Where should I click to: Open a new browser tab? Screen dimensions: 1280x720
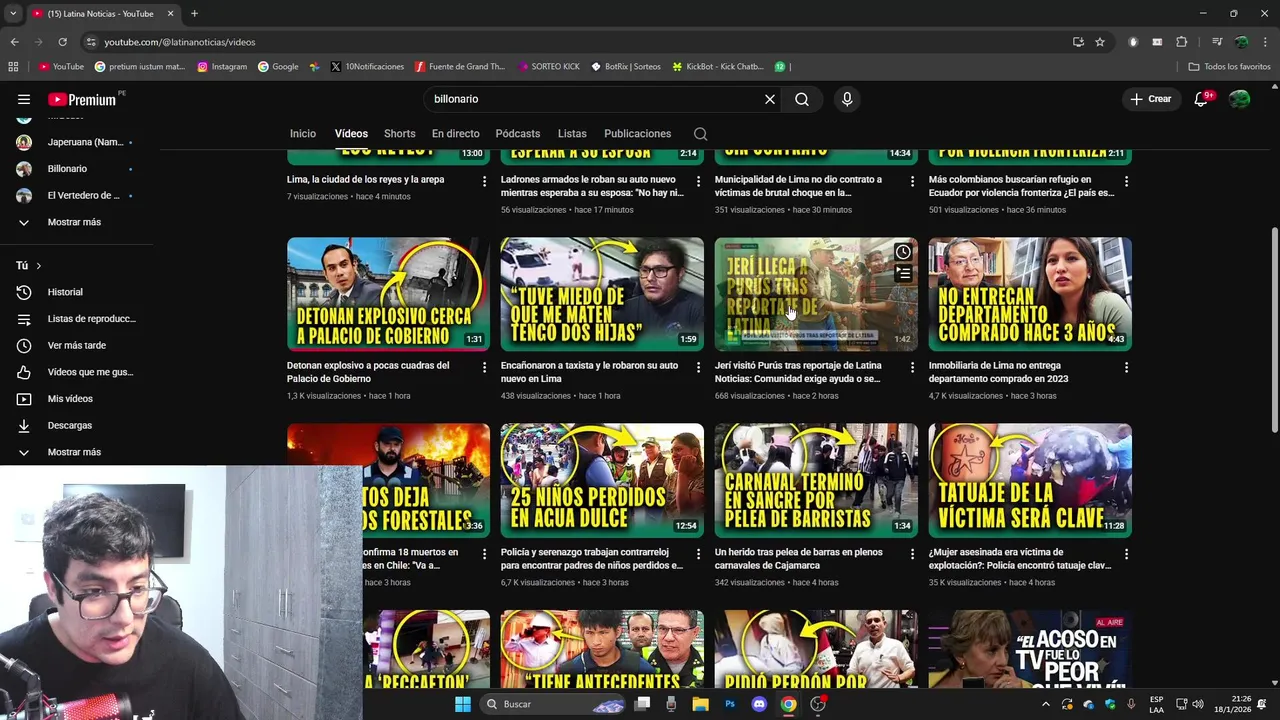tap(194, 13)
